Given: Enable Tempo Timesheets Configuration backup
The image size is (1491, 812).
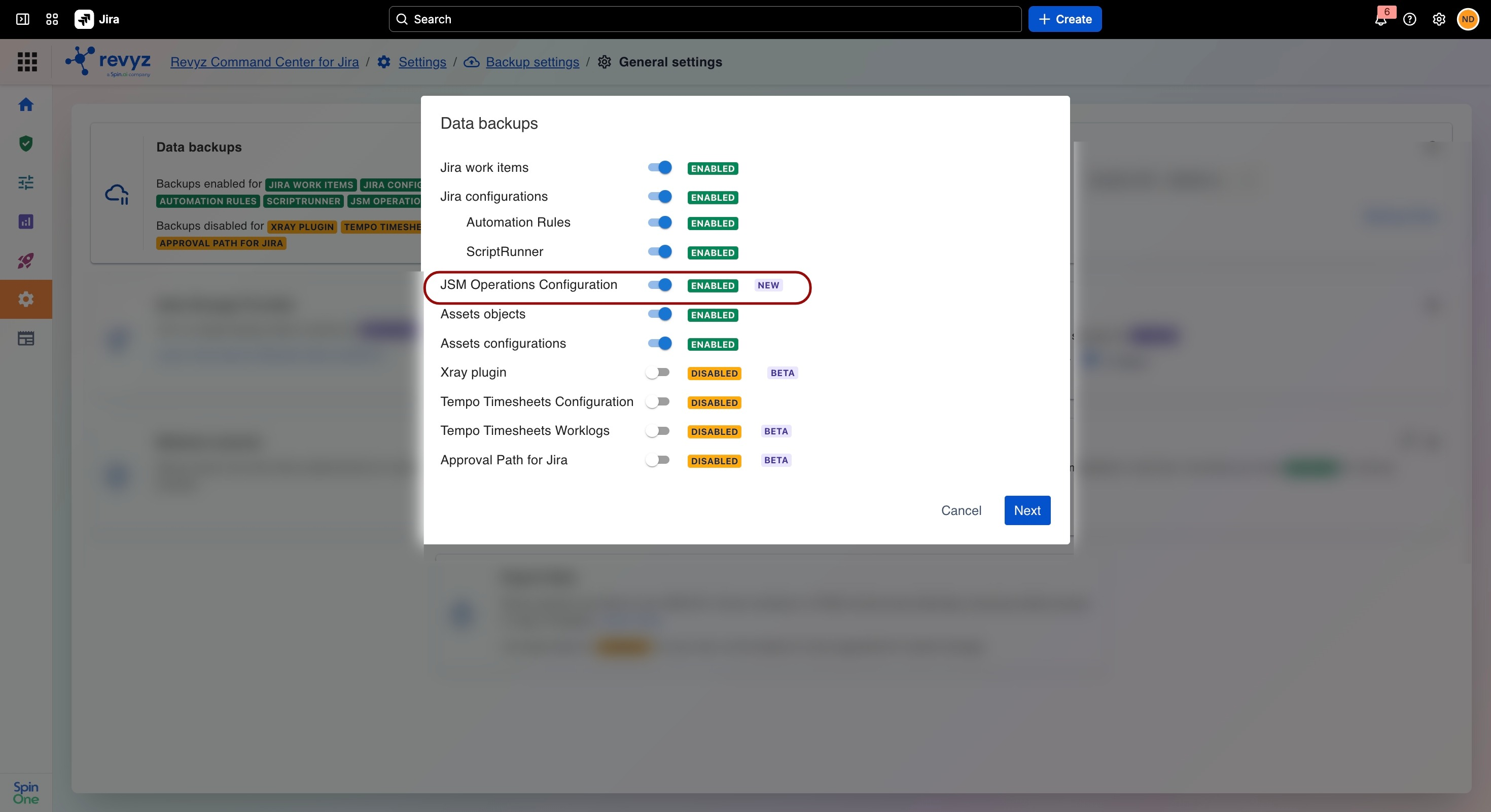Looking at the screenshot, I should (658, 402).
